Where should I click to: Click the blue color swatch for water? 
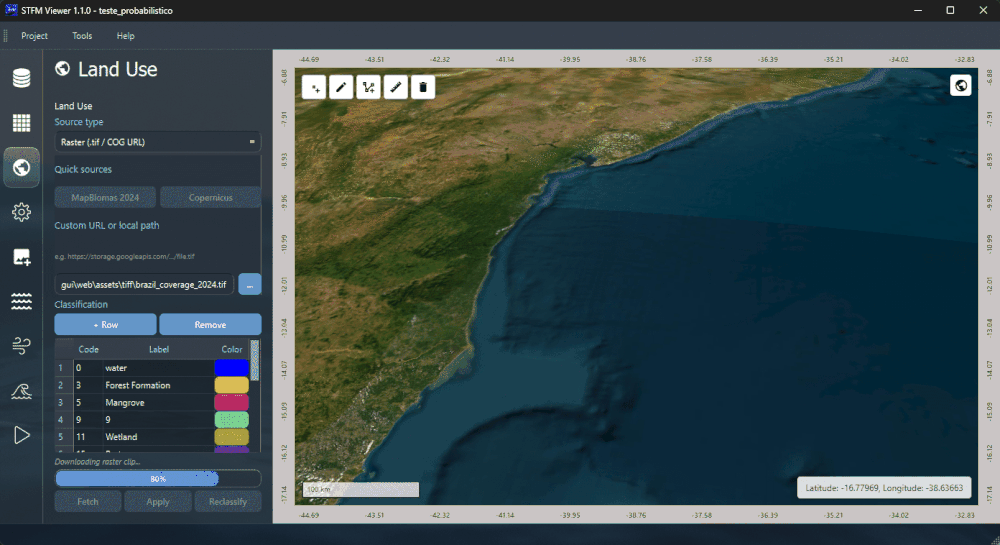tap(232, 368)
